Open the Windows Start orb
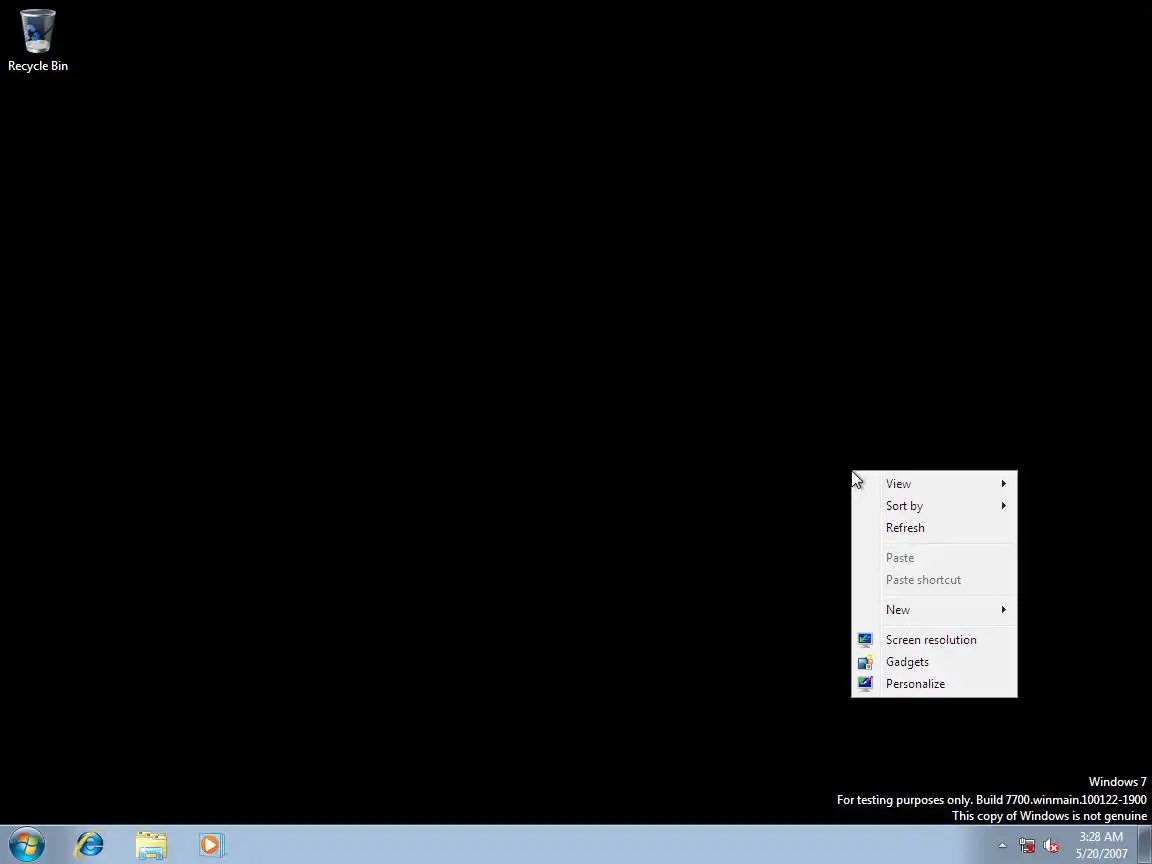This screenshot has height=864, width=1152. 27,844
